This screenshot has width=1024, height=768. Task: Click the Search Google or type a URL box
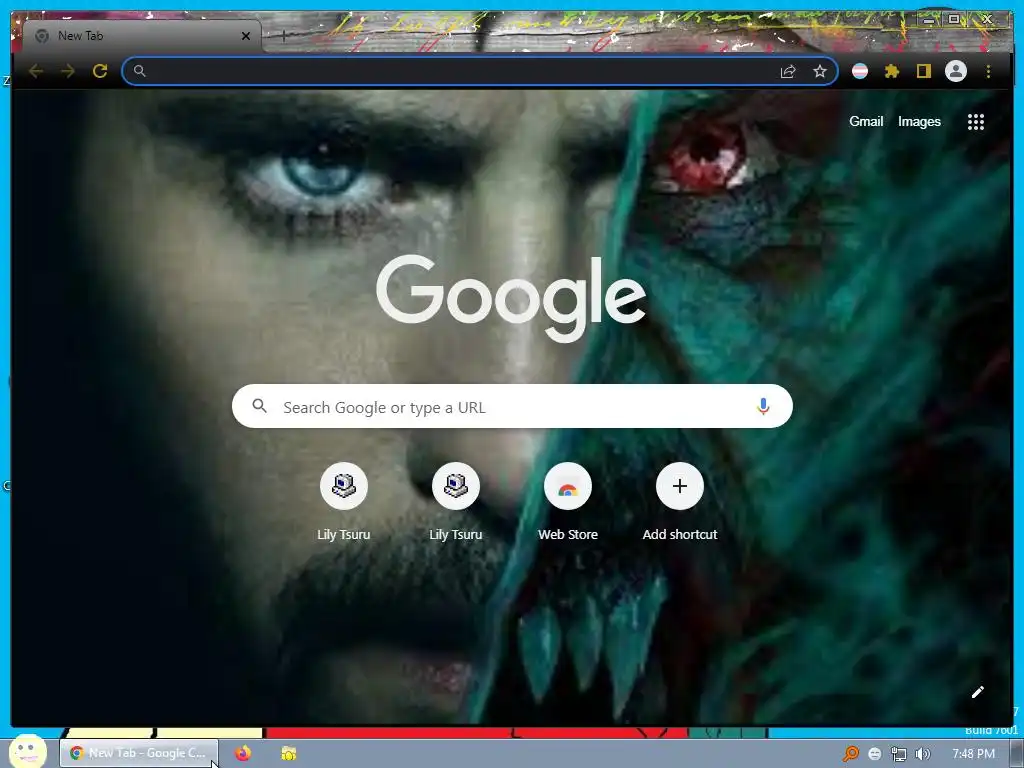coord(513,406)
